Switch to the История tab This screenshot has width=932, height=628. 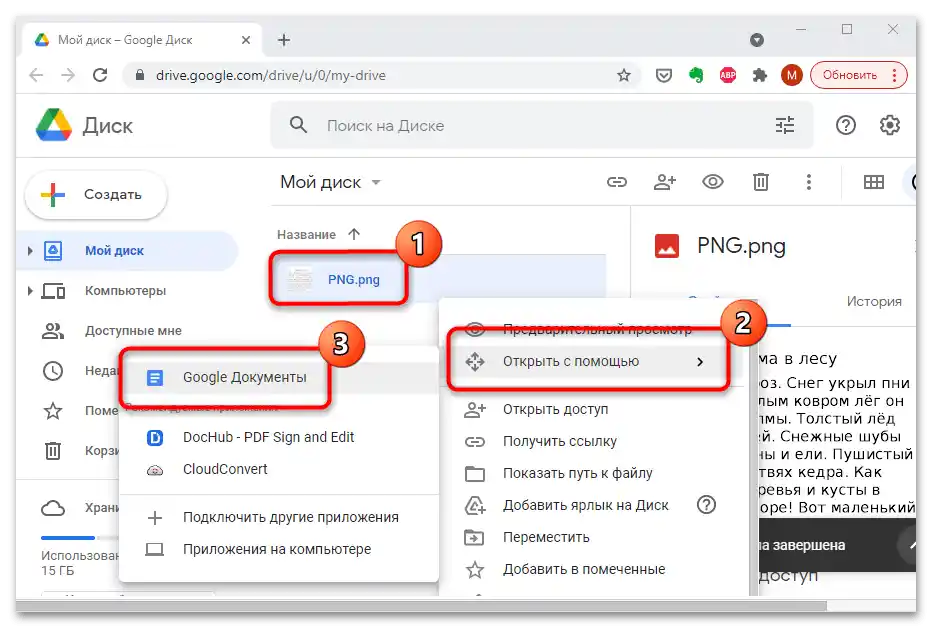[x=874, y=301]
